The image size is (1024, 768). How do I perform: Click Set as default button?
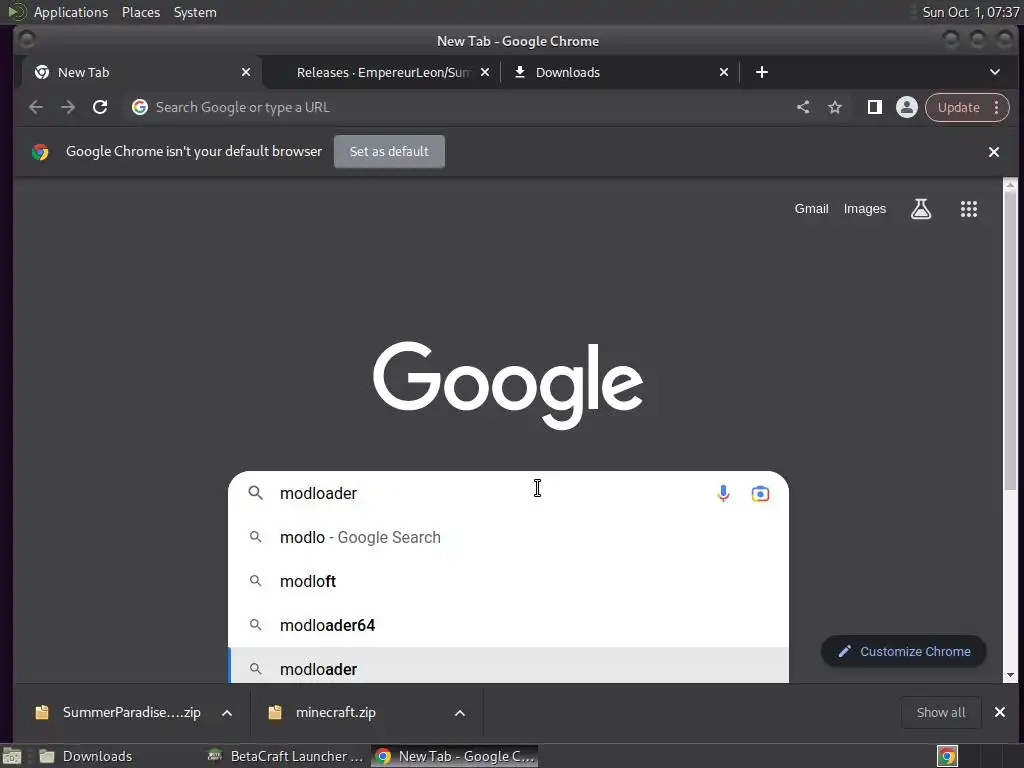(x=389, y=152)
